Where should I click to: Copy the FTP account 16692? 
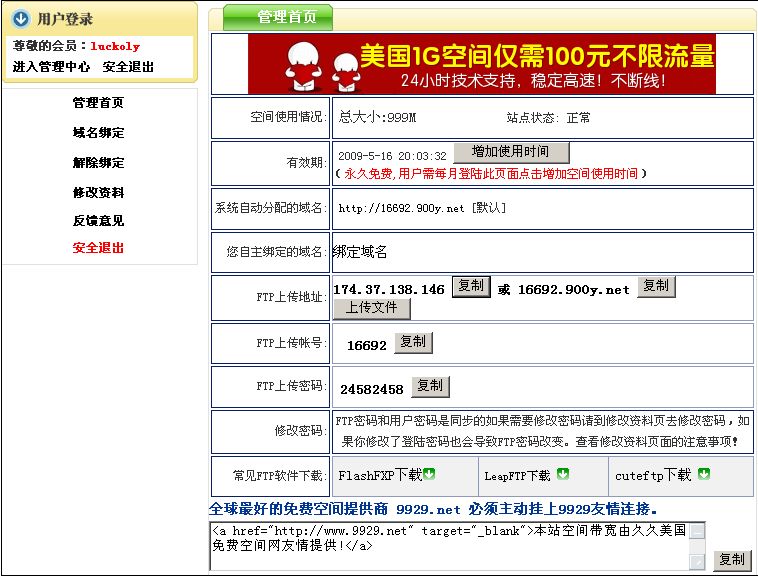point(413,343)
